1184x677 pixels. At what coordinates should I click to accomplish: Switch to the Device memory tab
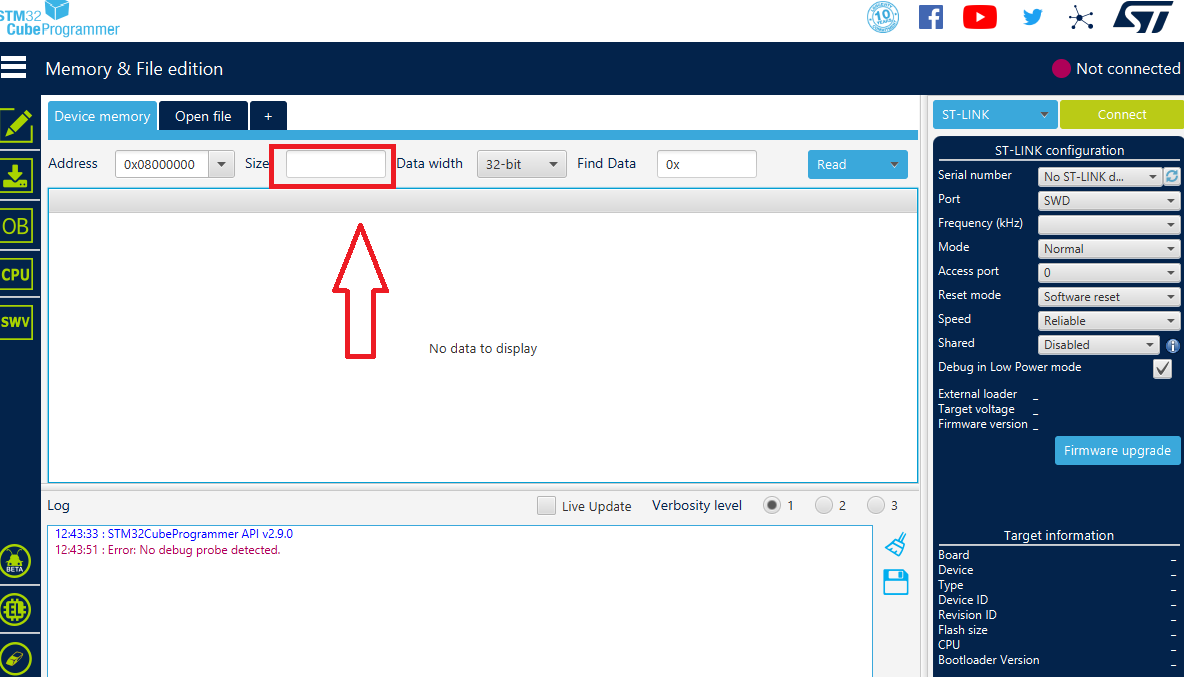pos(102,116)
